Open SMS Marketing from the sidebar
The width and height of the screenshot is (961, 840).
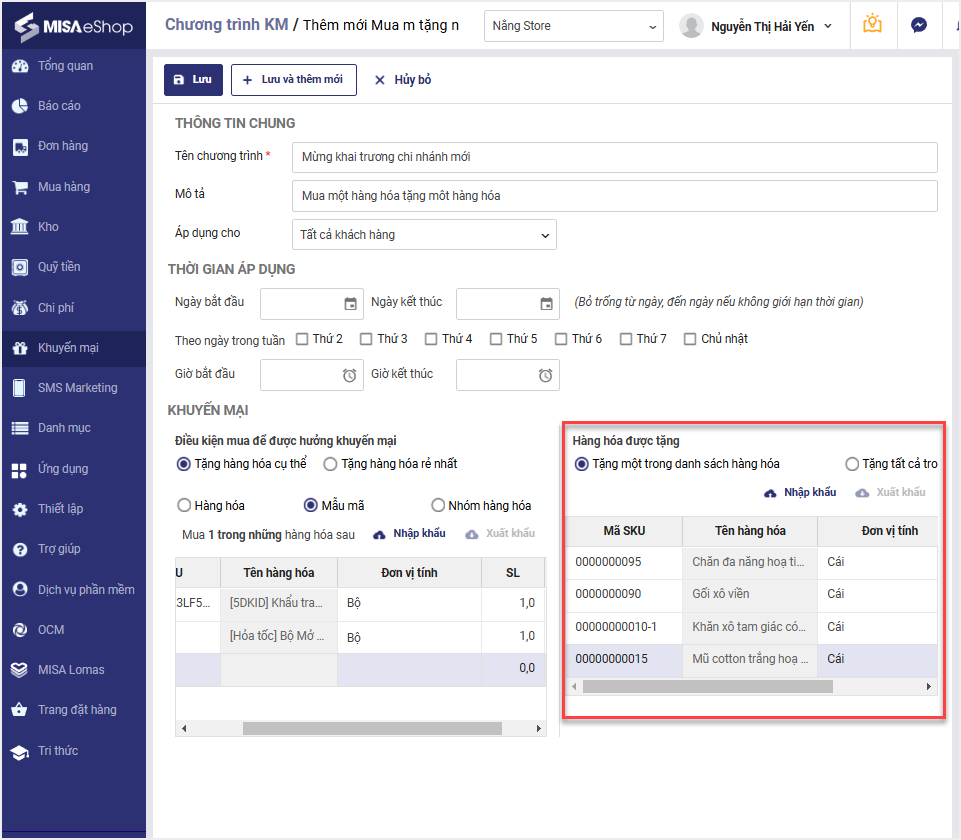coord(77,388)
